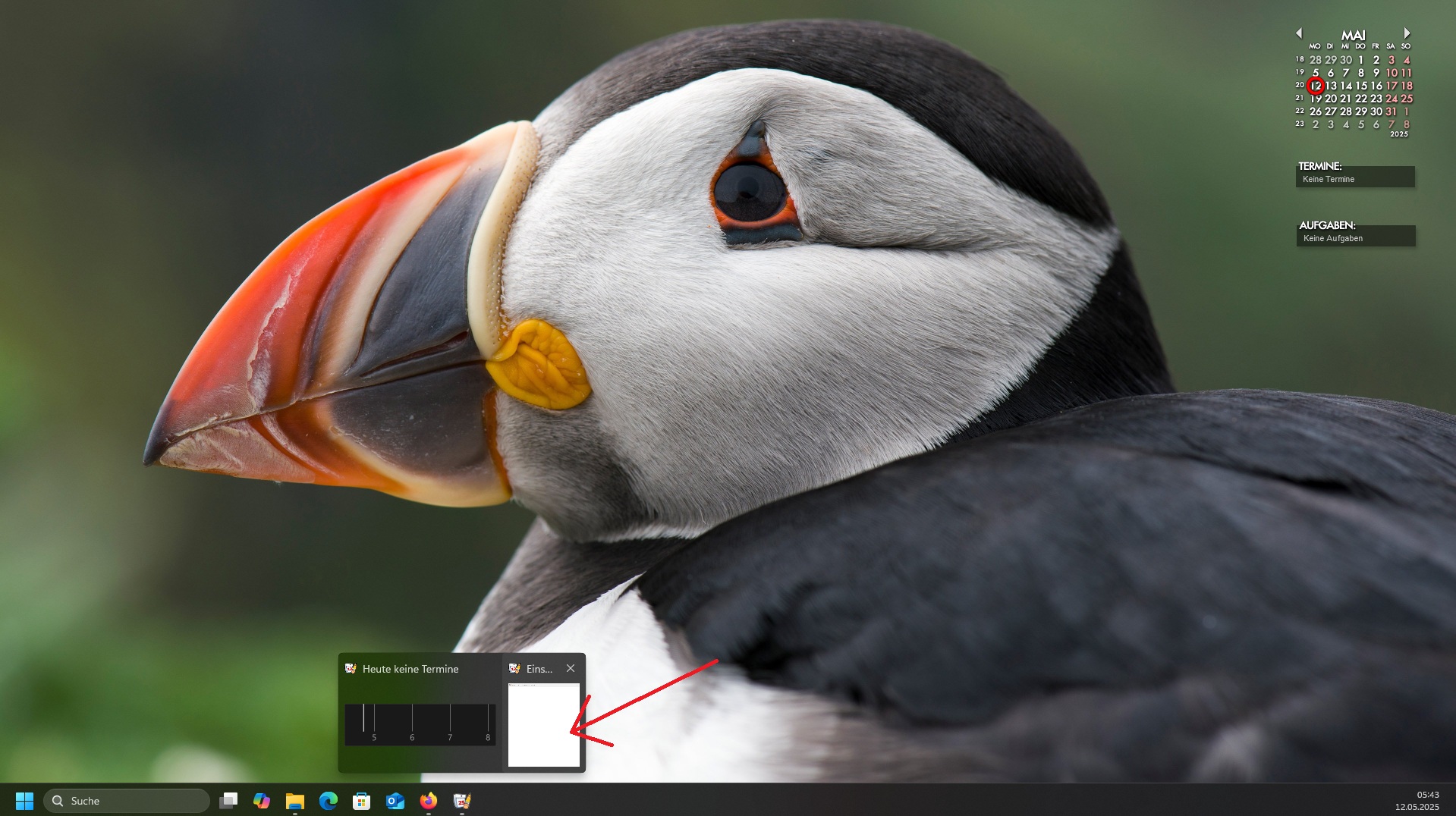
Task: Open File Explorer from the taskbar
Action: point(295,801)
